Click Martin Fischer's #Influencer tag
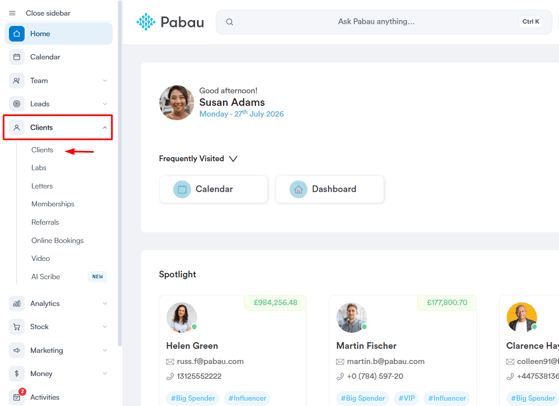This screenshot has height=406, width=559. tap(447, 398)
